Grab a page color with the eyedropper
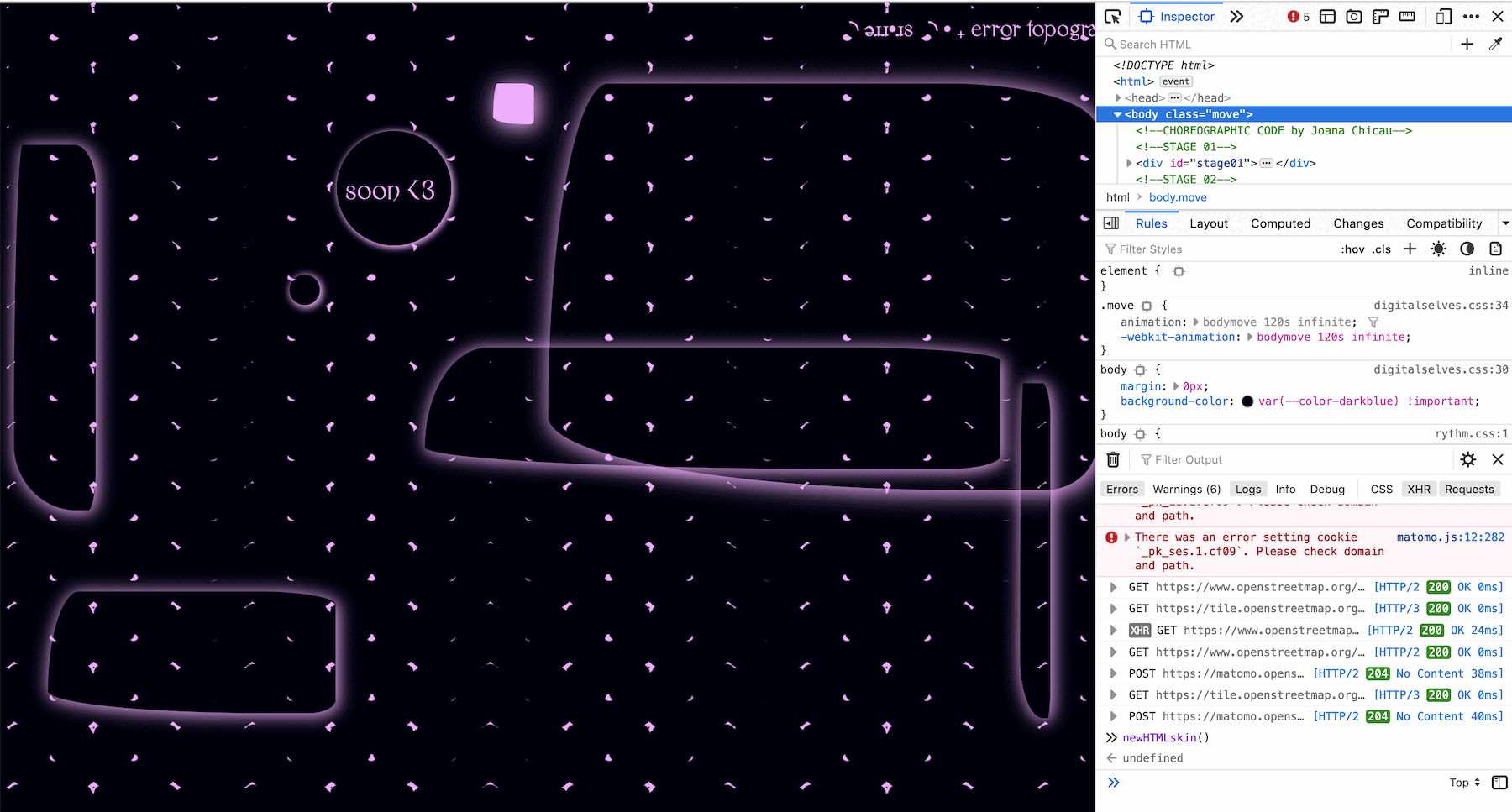This screenshot has height=812, width=1512. tap(1495, 45)
